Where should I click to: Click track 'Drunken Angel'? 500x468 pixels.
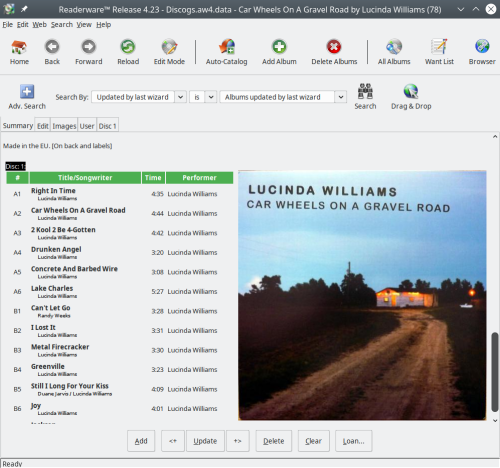pos(56,249)
